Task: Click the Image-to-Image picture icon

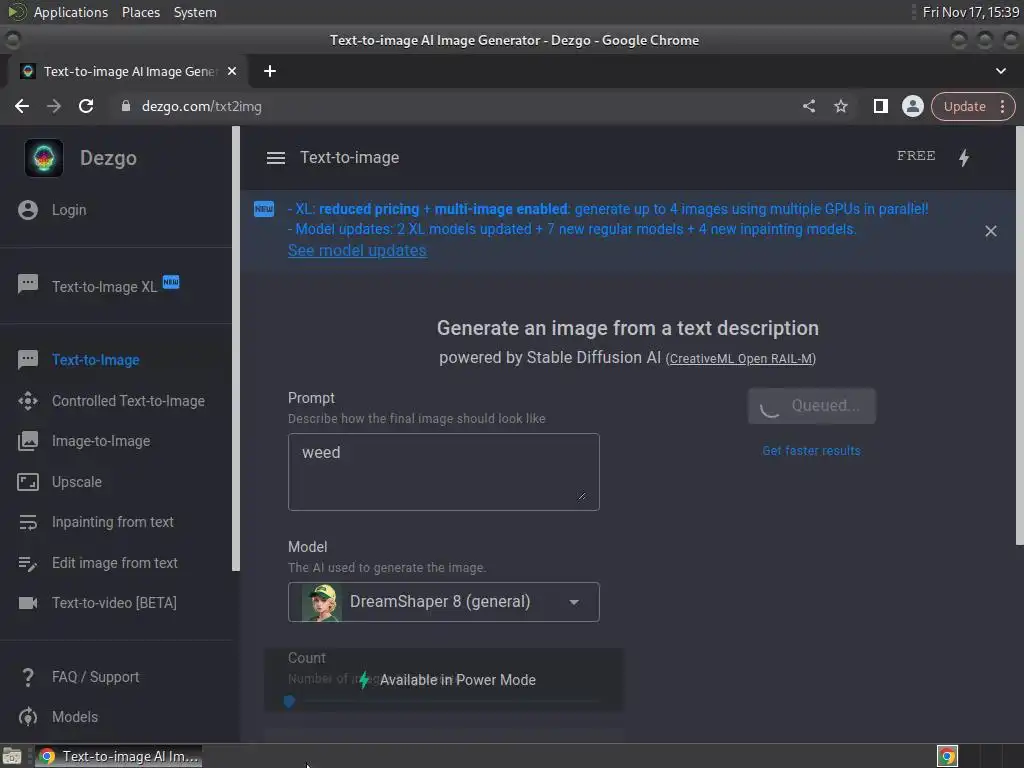Action: pos(28,441)
